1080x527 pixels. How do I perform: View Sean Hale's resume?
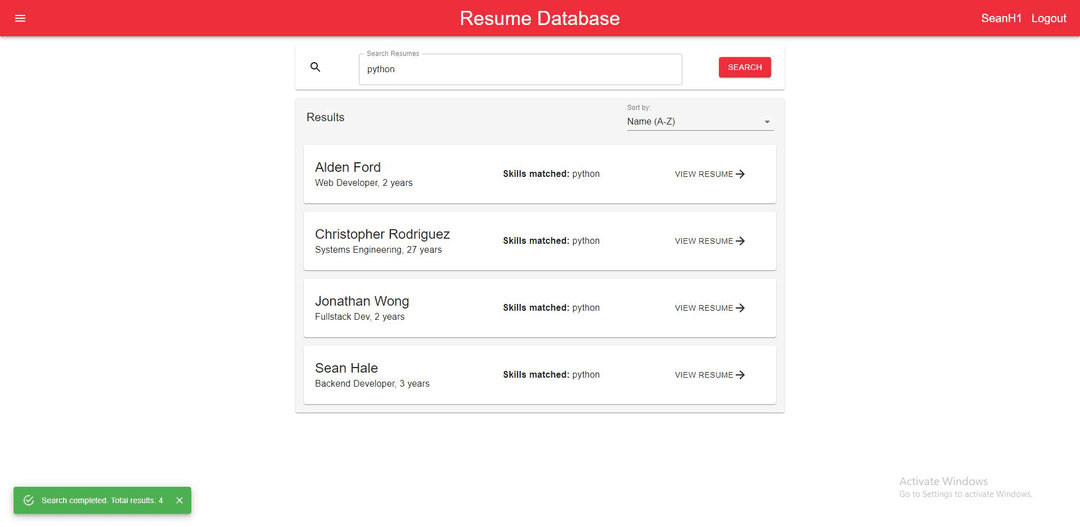coord(709,375)
